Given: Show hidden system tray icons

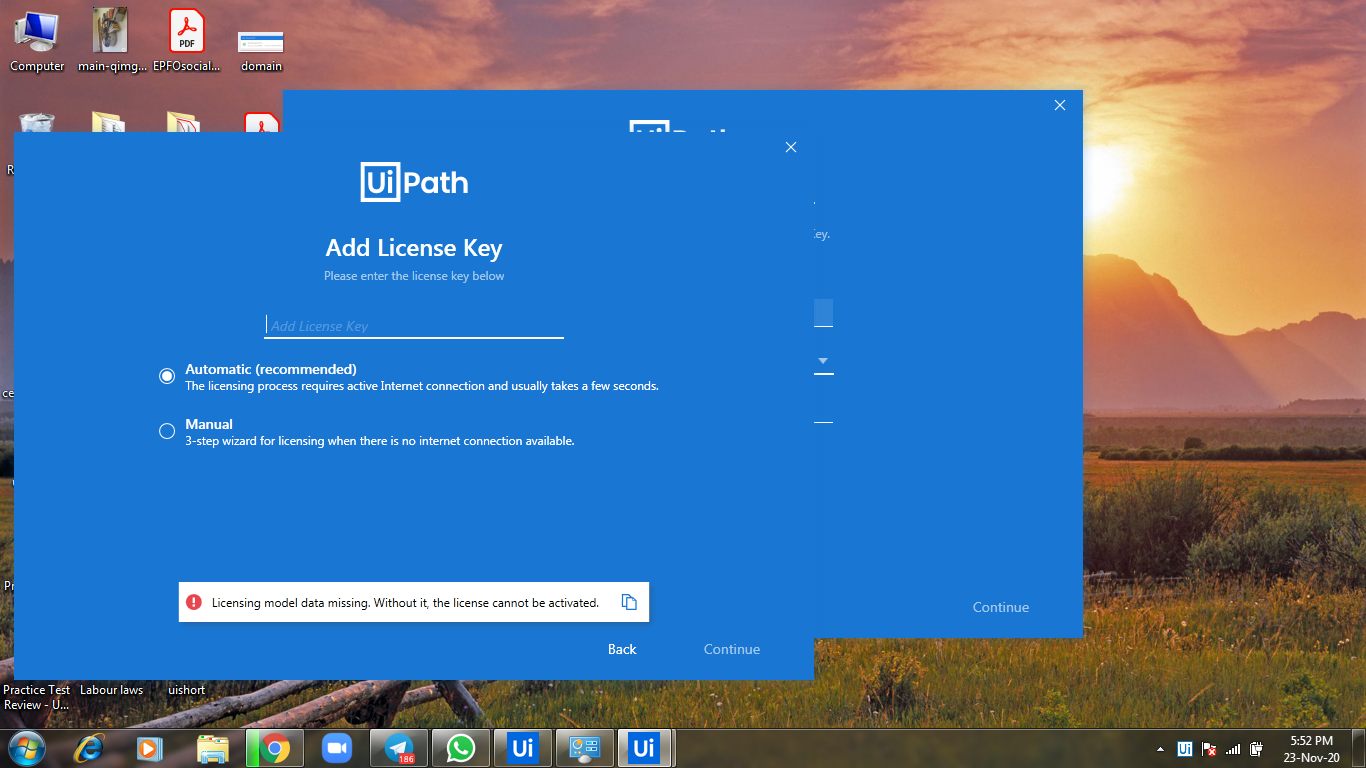Looking at the screenshot, I should tap(1161, 749).
